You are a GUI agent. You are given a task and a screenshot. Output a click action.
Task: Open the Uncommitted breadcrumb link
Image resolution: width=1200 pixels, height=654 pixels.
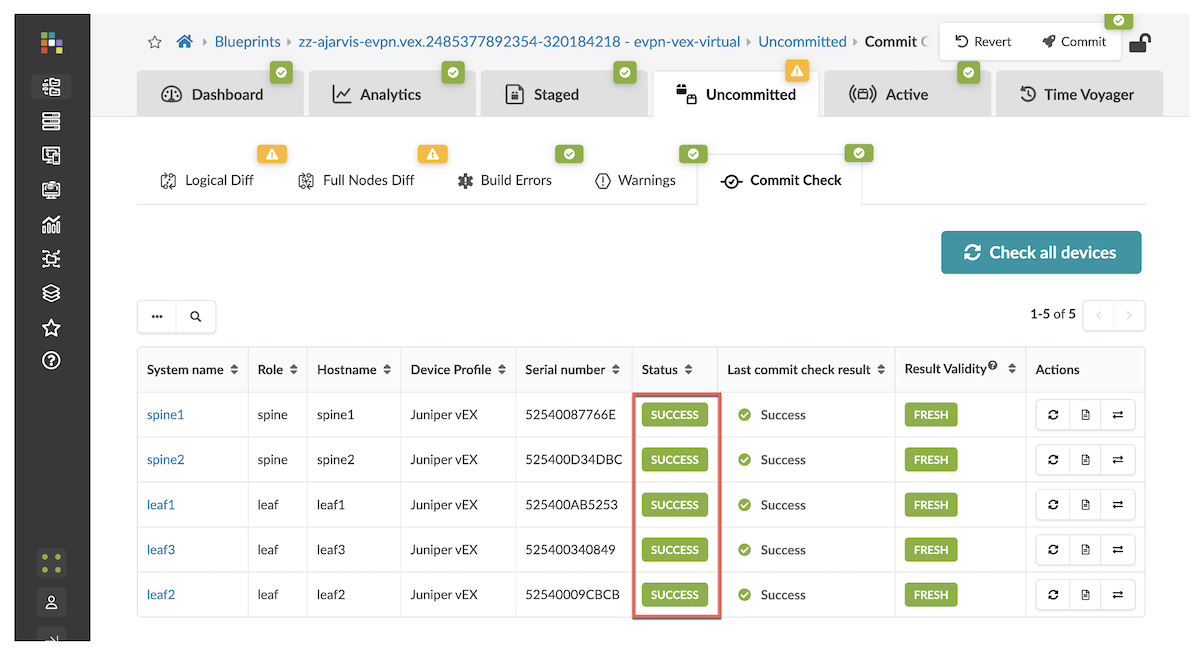802,42
